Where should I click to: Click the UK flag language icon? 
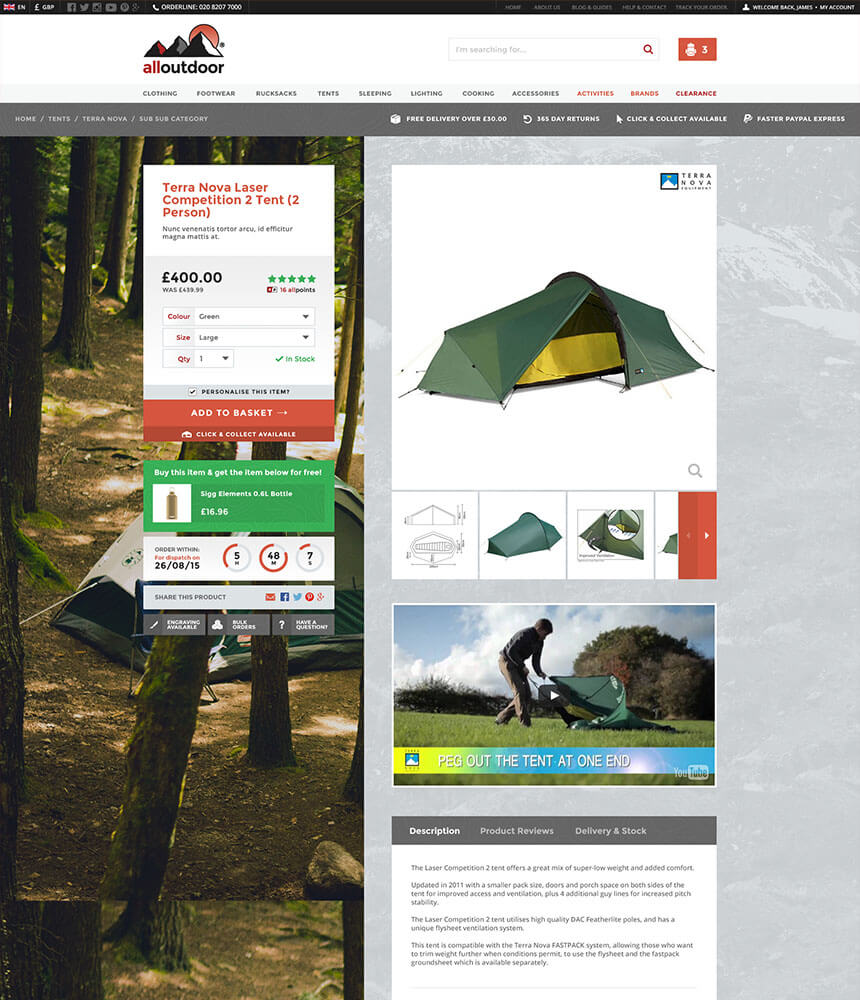tap(9, 7)
